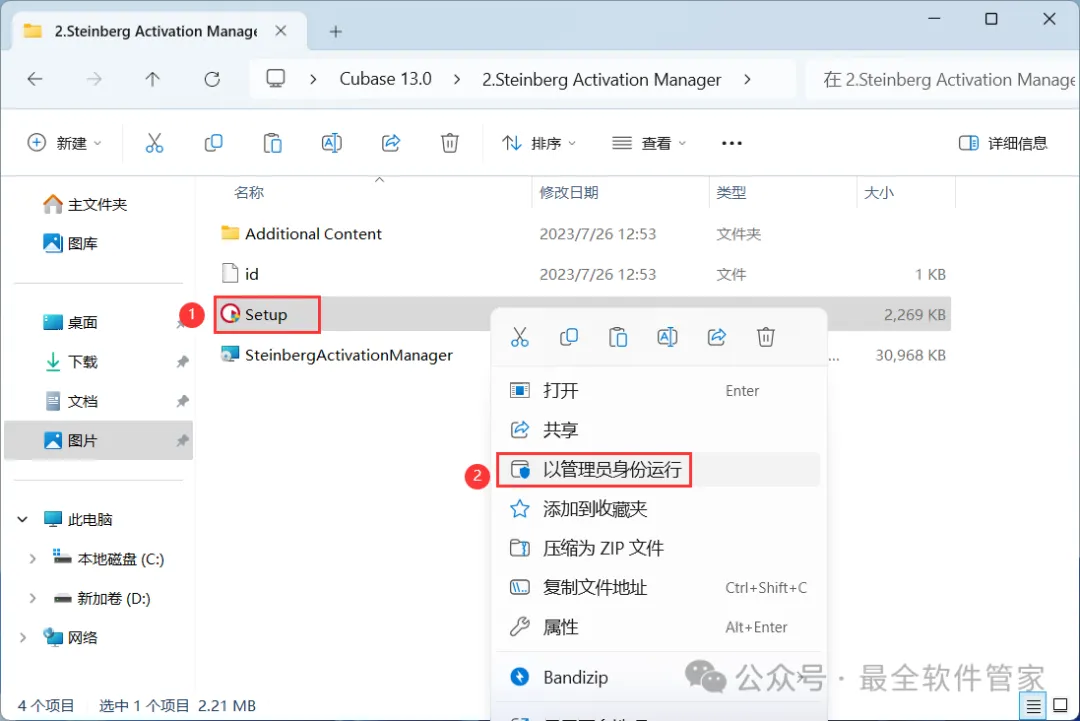
Task: Toggle the 详细信息 details pane
Action: tap(1003, 143)
